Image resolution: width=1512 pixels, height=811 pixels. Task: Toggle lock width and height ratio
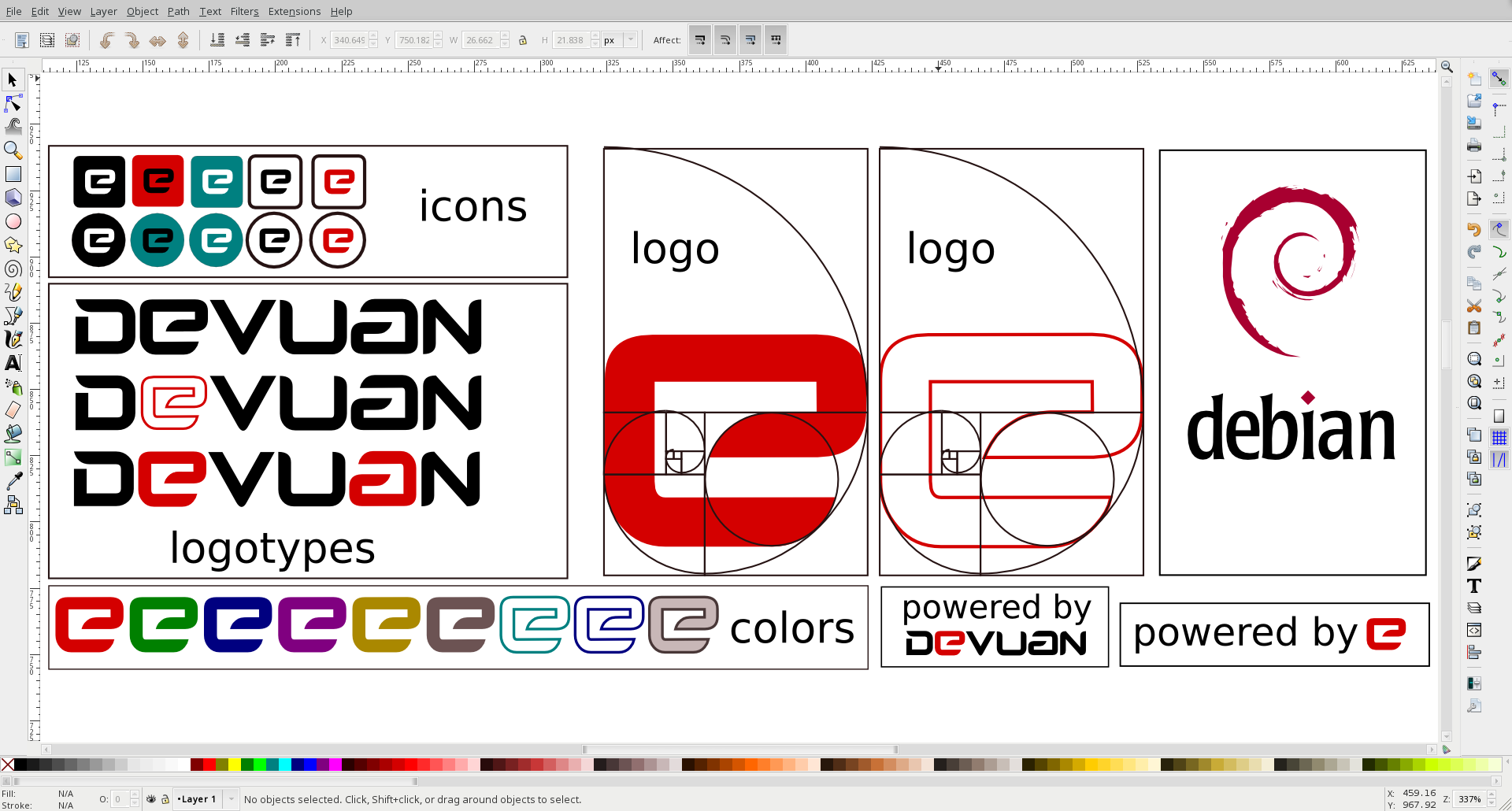(x=523, y=40)
